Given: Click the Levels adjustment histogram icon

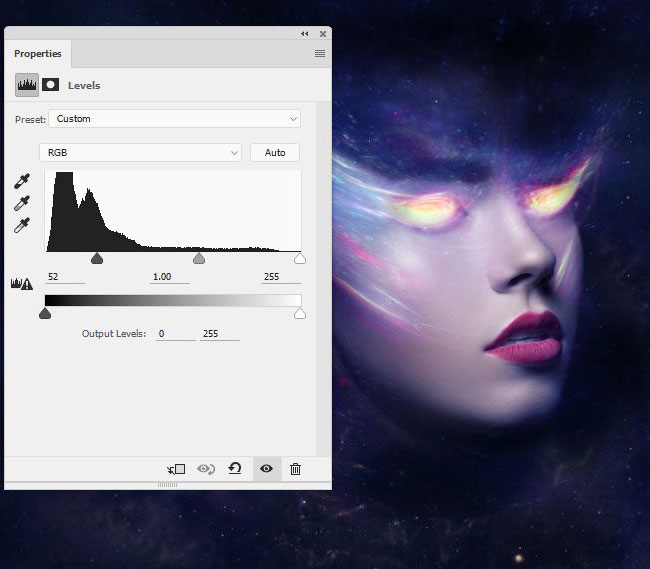Looking at the screenshot, I should (x=27, y=85).
